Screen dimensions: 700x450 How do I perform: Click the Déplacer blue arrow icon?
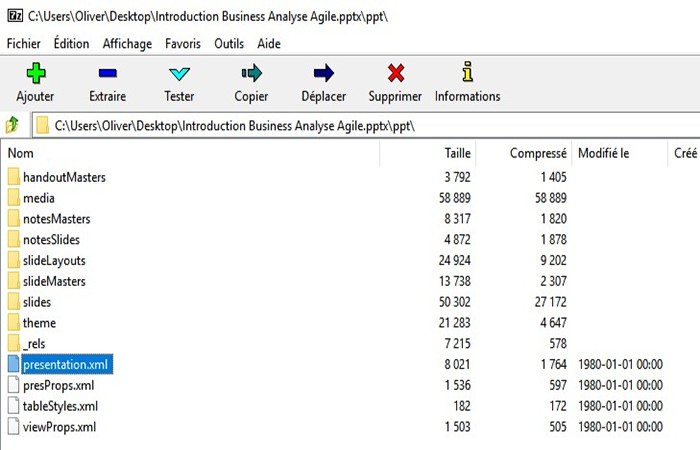(324, 73)
